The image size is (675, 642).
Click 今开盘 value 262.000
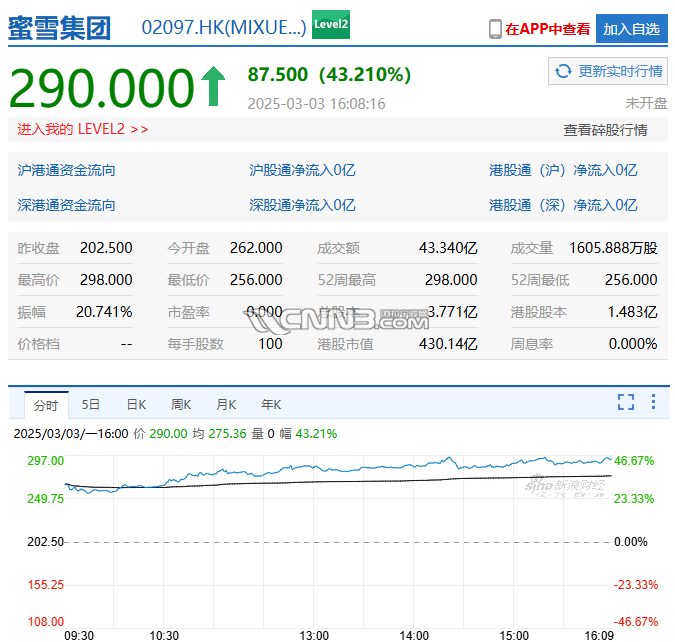(x=256, y=248)
